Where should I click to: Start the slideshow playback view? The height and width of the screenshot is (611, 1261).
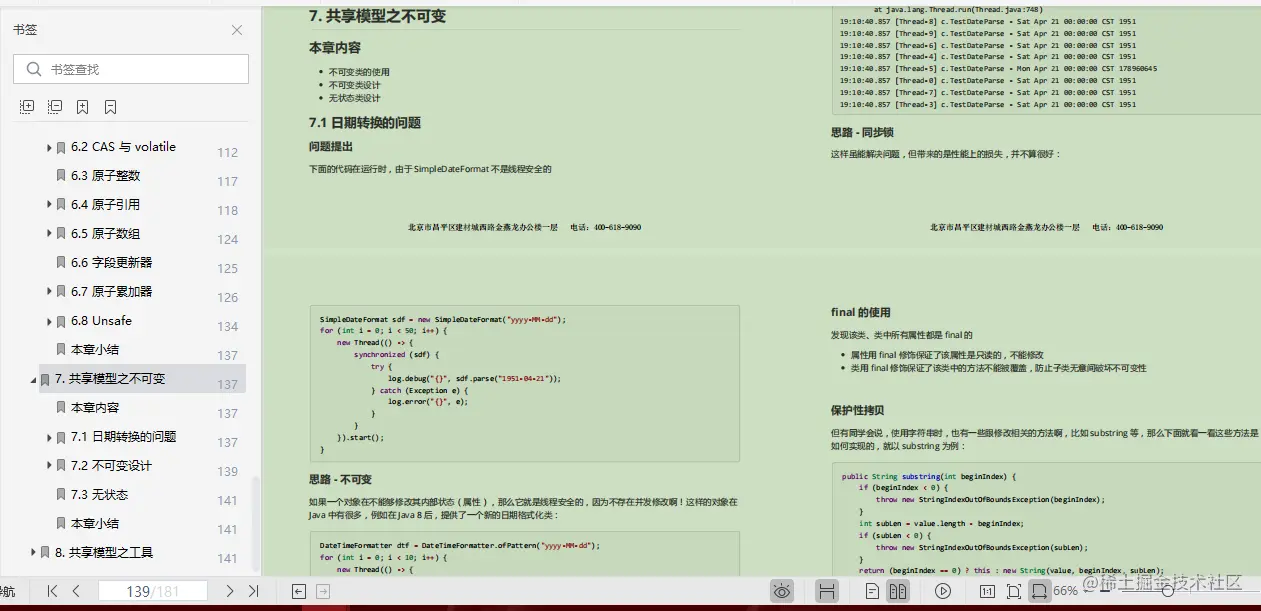click(943, 590)
